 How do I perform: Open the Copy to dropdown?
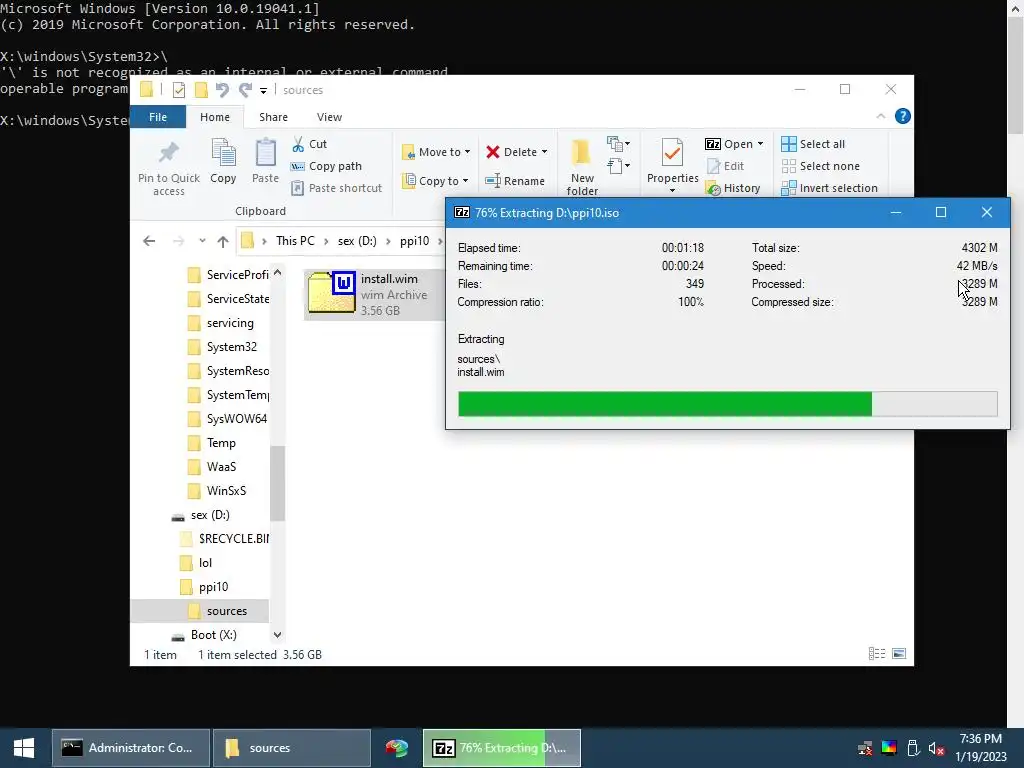point(436,181)
